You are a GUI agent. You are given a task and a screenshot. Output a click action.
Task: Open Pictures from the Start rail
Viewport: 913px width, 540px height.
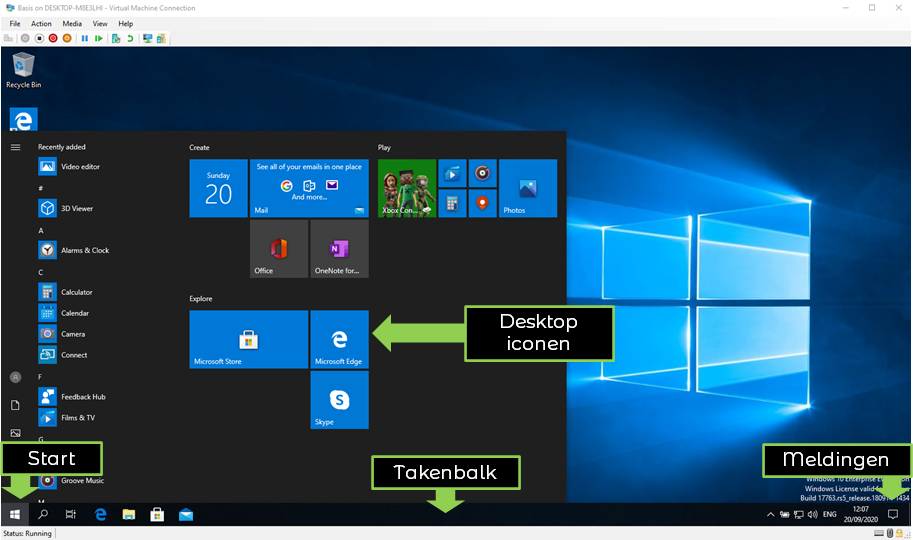click(16, 433)
